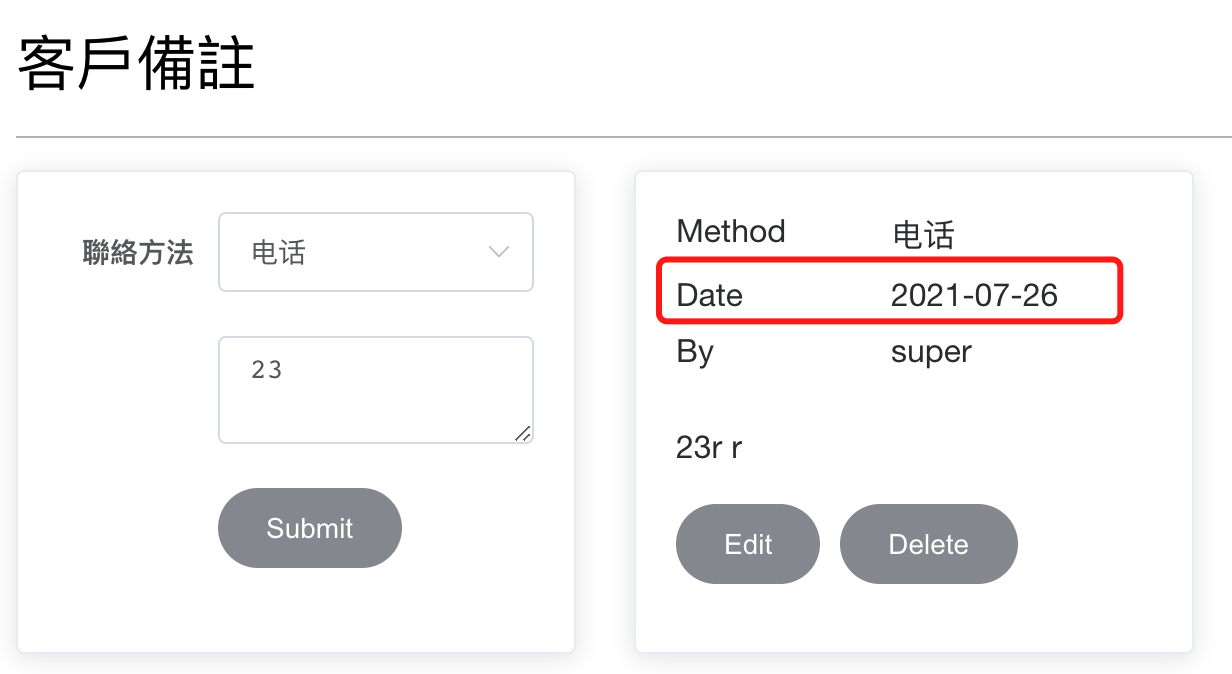Click the Date label in remark card
The height and width of the screenshot is (674, 1232).
click(710, 295)
